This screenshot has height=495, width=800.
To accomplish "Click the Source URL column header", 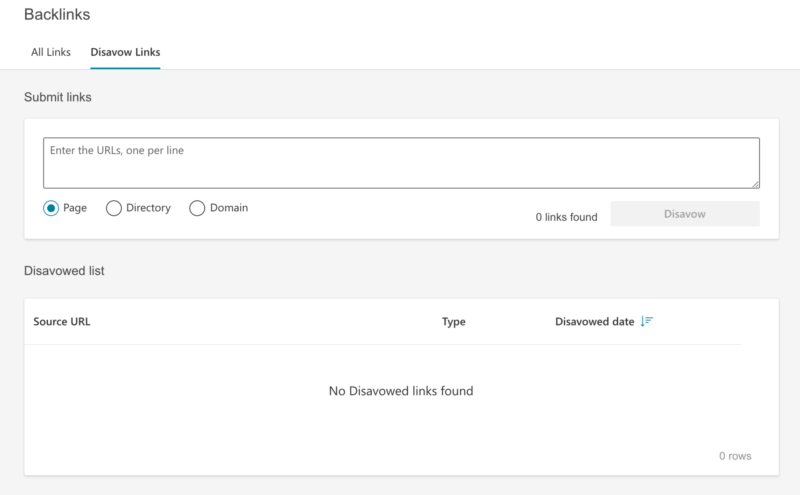I will click(x=62, y=322).
